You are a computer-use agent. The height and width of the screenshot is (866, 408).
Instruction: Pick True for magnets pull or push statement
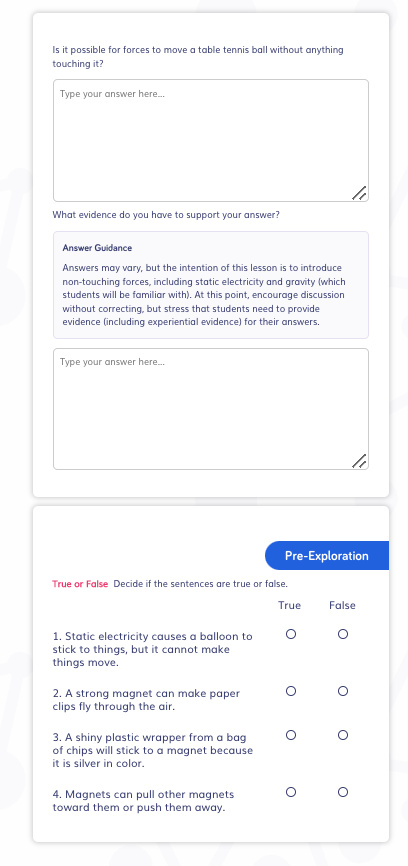pyautogui.click(x=291, y=792)
